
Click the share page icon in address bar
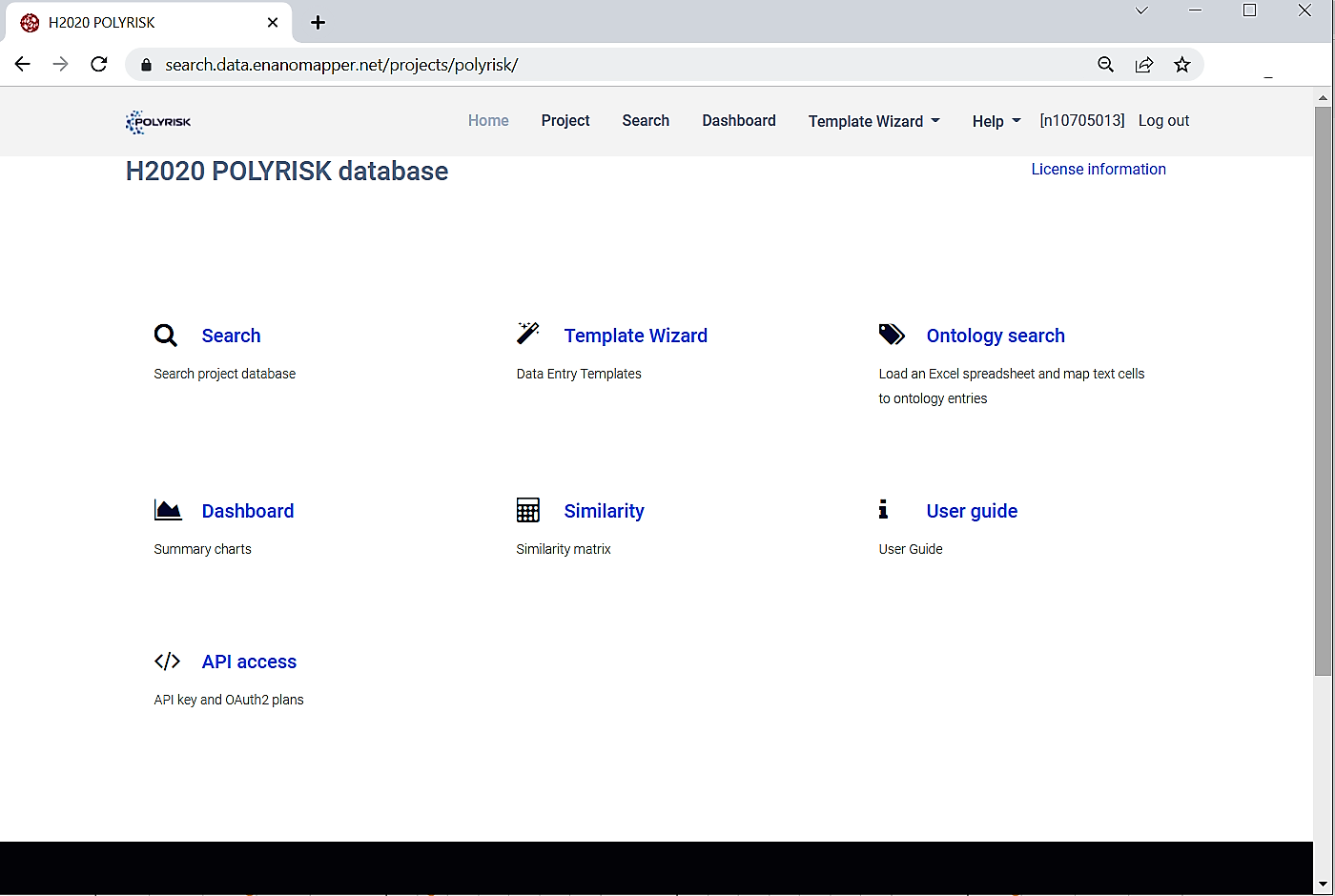coord(1144,64)
